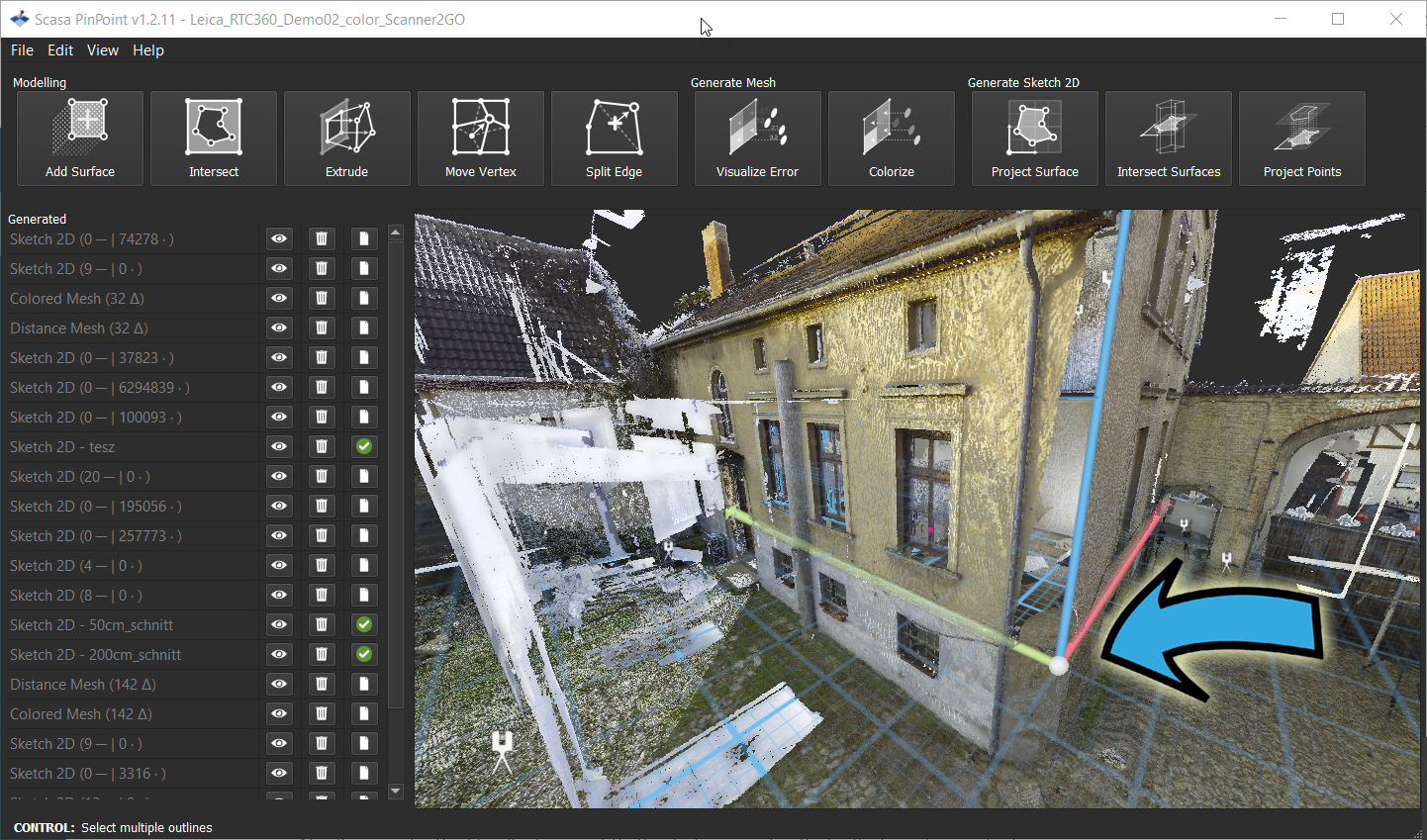Click the generated list scroll-down arrow

point(396,792)
